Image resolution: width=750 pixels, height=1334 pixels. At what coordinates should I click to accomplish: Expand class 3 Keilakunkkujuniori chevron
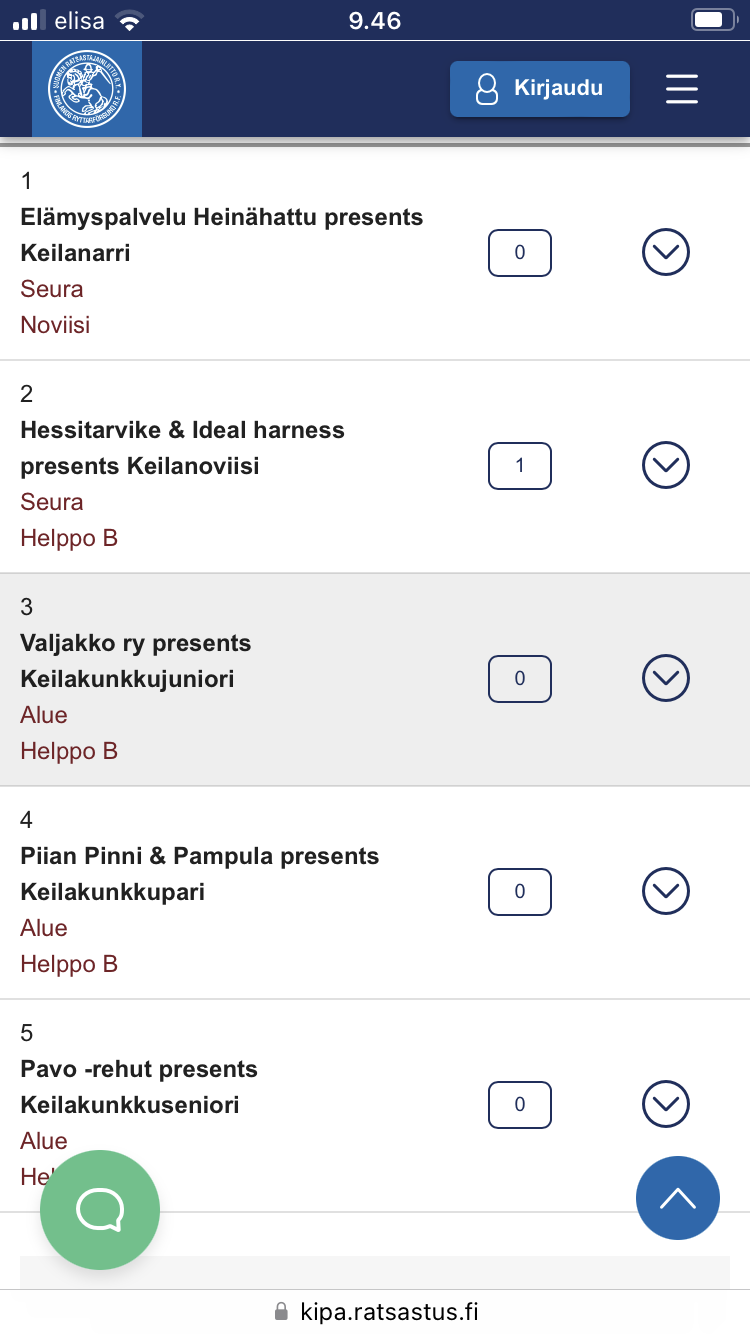tap(666, 678)
